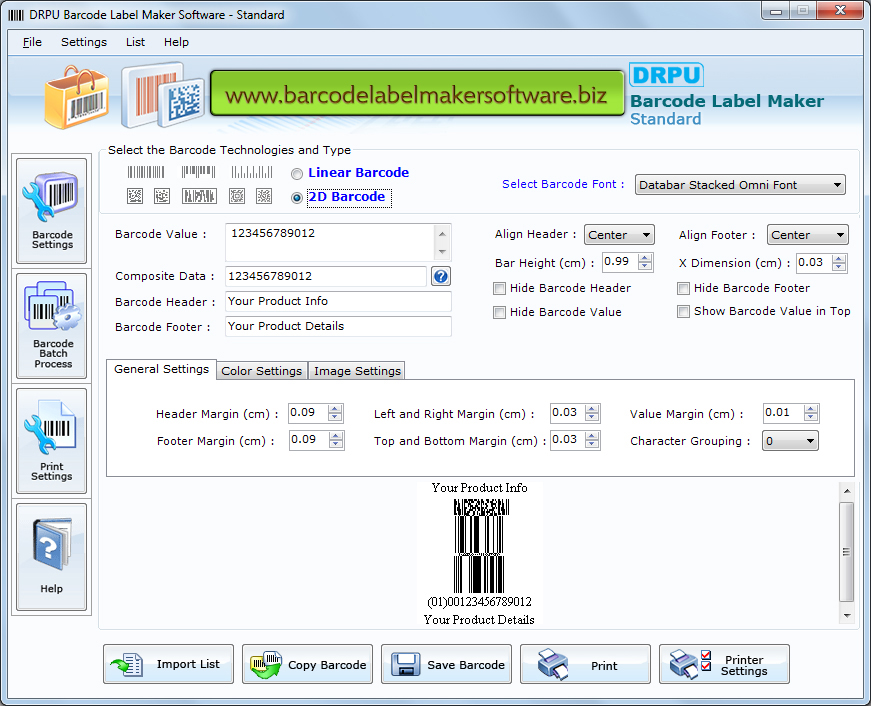This screenshot has width=871, height=706.
Task: Enable Show Barcode Value in Top
Action: pyautogui.click(x=683, y=312)
